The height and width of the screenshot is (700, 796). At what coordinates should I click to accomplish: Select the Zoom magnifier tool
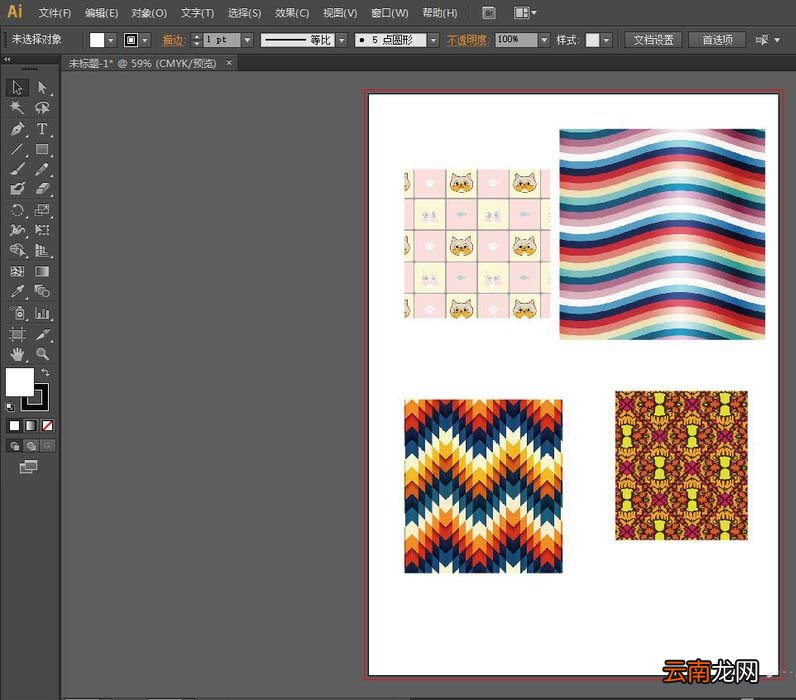coord(42,354)
